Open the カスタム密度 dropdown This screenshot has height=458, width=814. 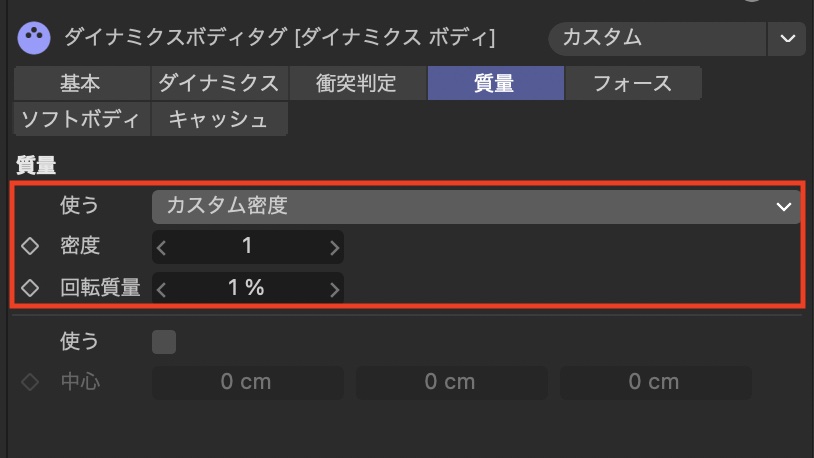point(476,206)
